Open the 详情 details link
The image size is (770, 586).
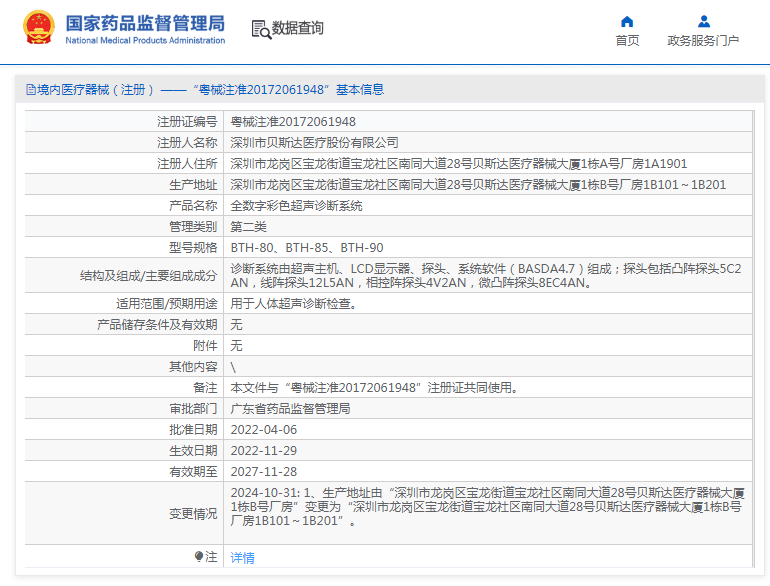coord(242,558)
